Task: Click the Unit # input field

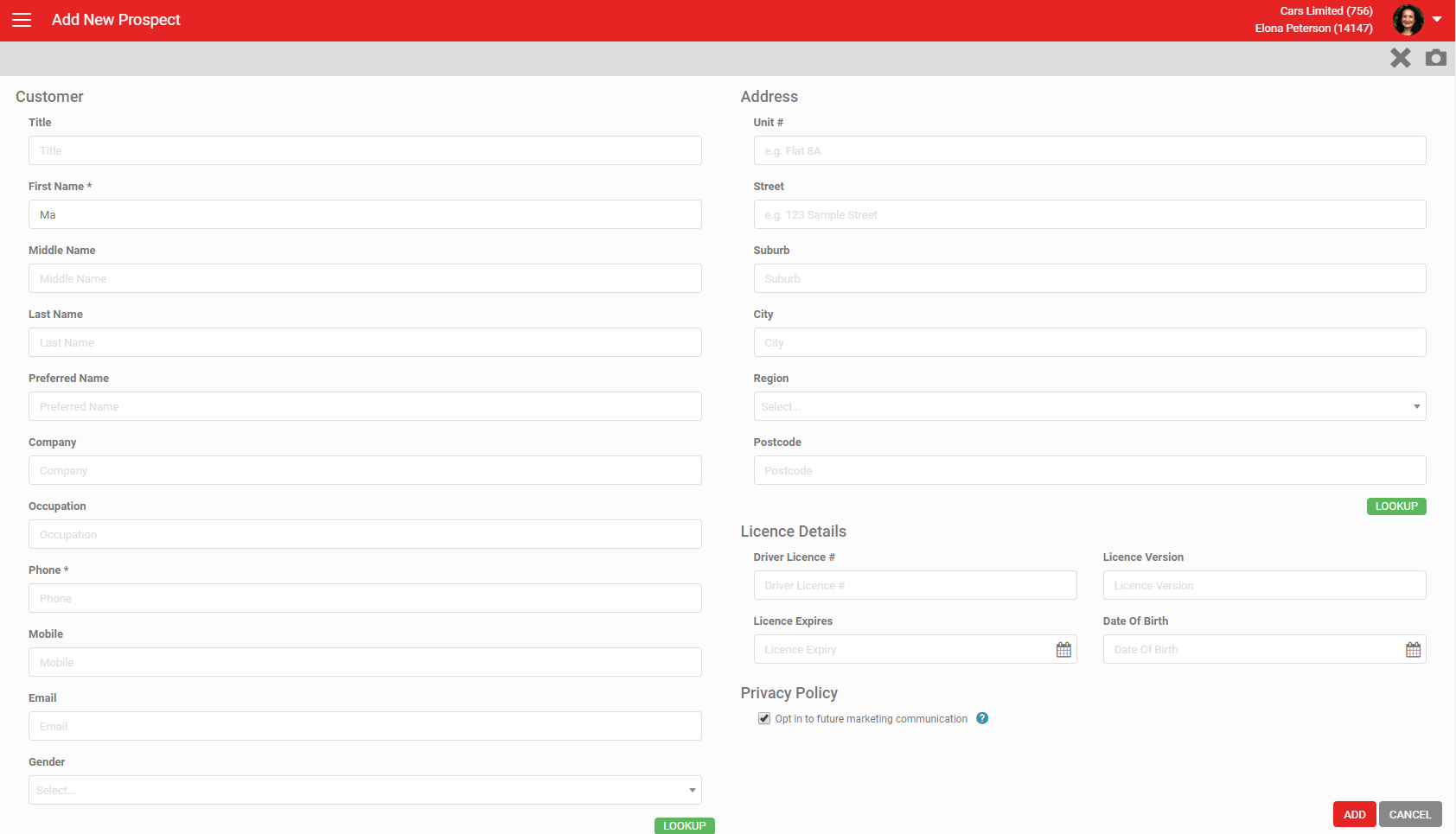Action: [1089, 150]
